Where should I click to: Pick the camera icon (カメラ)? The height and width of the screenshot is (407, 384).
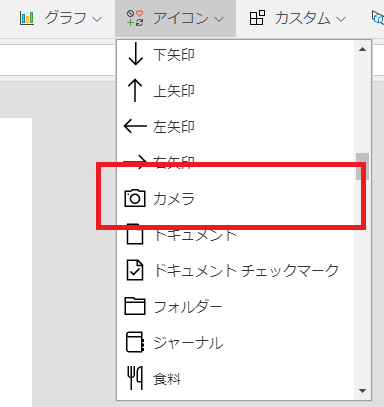pos(235,198)
